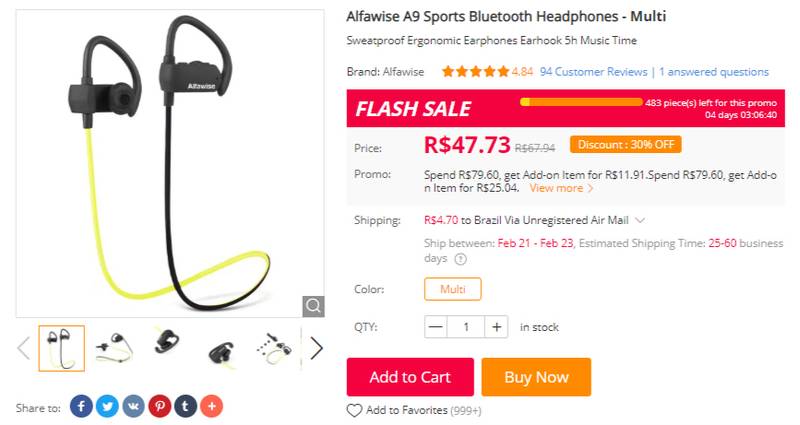This screenshot has width=800, height=425.
Task: Open 94 Customer Reviews link
Action: [593, 72]
